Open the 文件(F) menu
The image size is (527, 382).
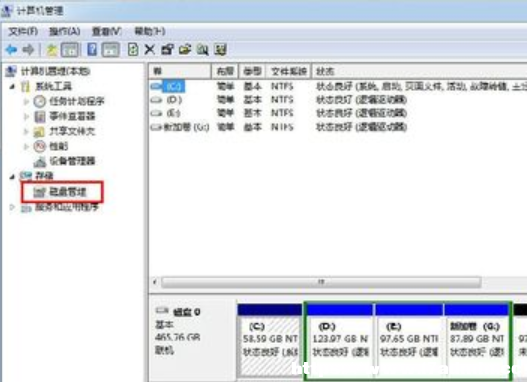click(23, 31)
